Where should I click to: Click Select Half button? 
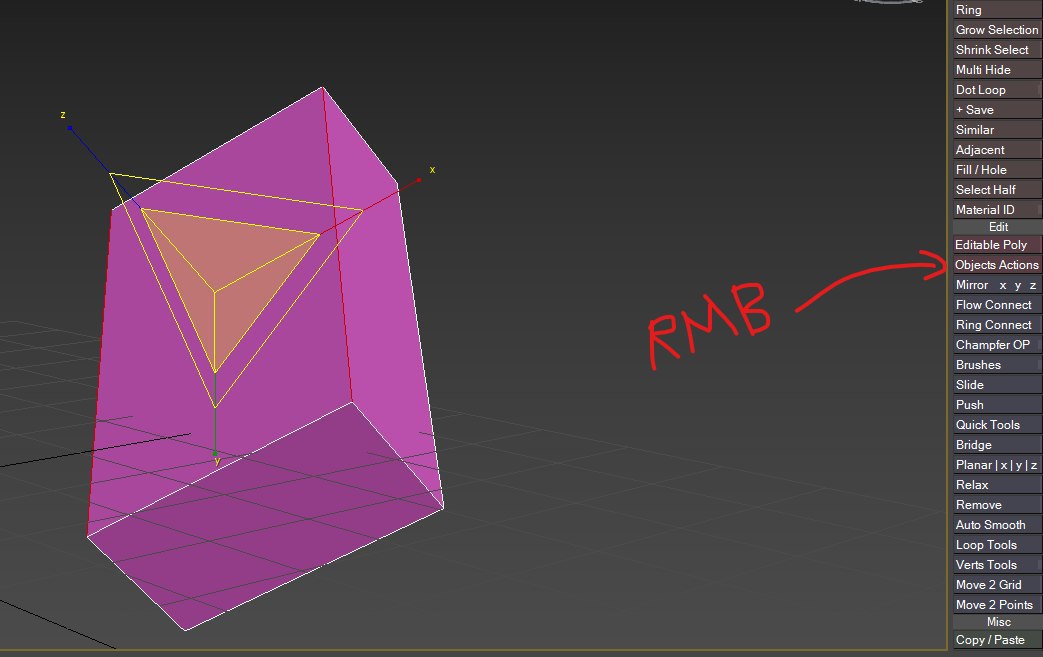point(997,190)
